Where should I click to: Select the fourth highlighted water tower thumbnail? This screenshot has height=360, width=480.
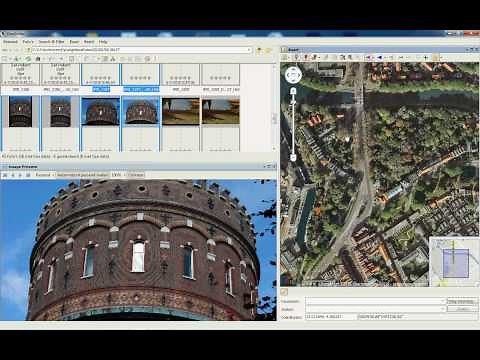point(140,112)
